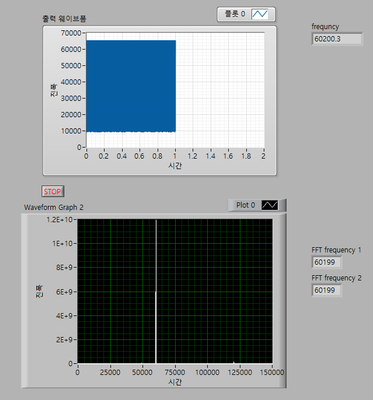Screen dimensions: 373x400
Task: Click the frequncy value field showing 60200.3
Action: (337, 39)
